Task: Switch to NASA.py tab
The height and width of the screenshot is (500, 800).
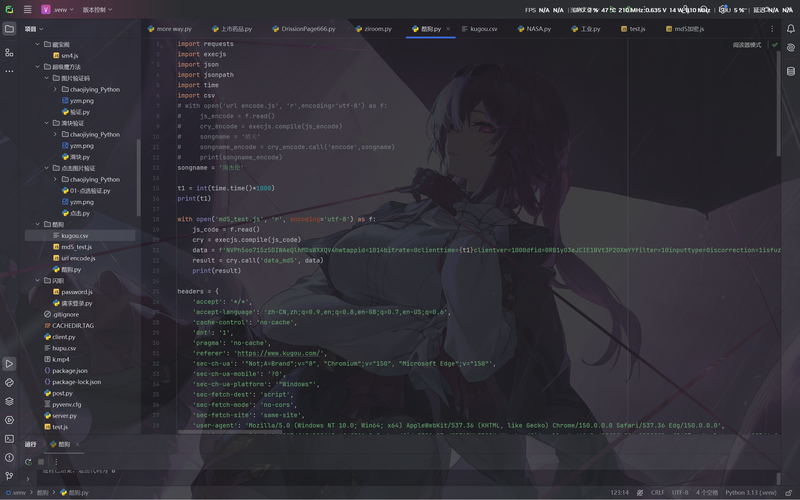Action: pos(534,29)
